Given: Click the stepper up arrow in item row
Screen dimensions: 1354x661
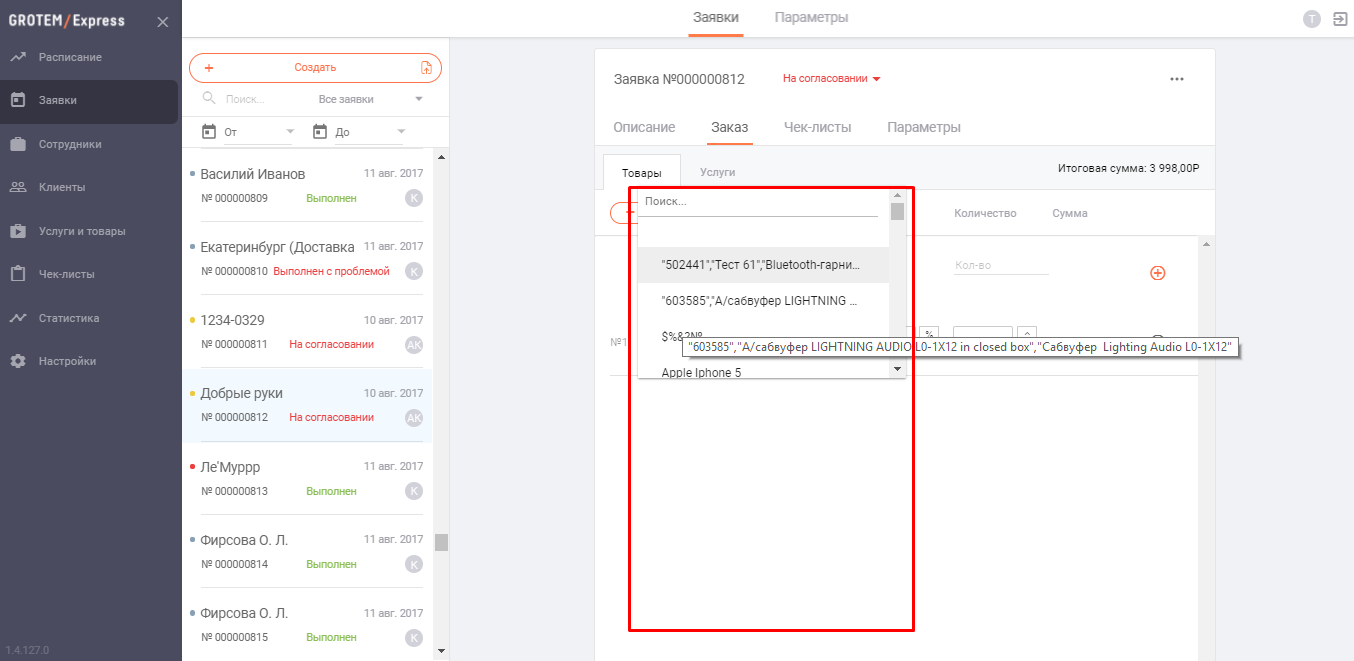Looking at the screenshot, I should click(x=1027, y=334).
